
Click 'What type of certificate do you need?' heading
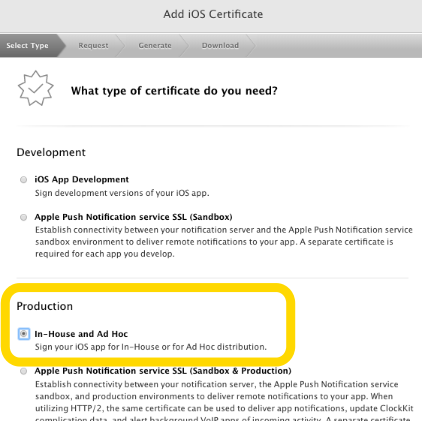point(174,91)
